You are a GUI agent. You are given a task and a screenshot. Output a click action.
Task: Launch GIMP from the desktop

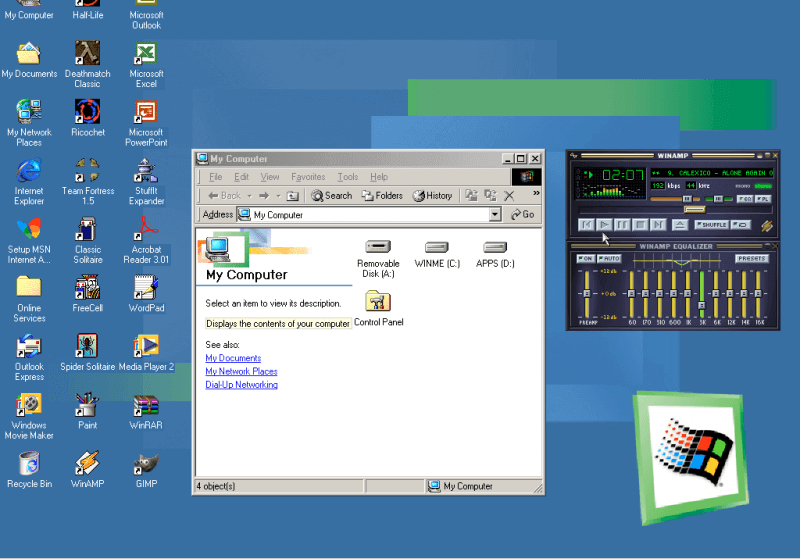click(x=146, y=470)
